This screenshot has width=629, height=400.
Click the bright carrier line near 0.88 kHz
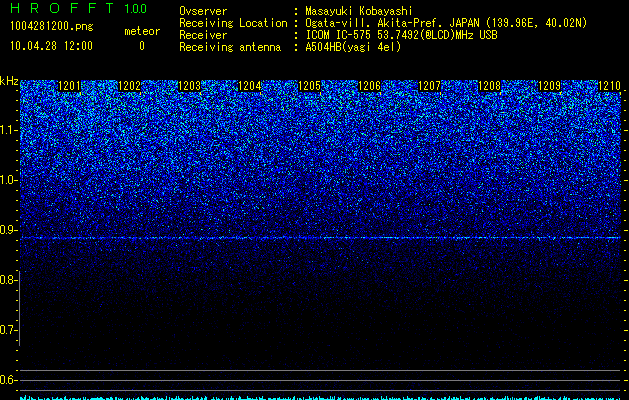320,238
